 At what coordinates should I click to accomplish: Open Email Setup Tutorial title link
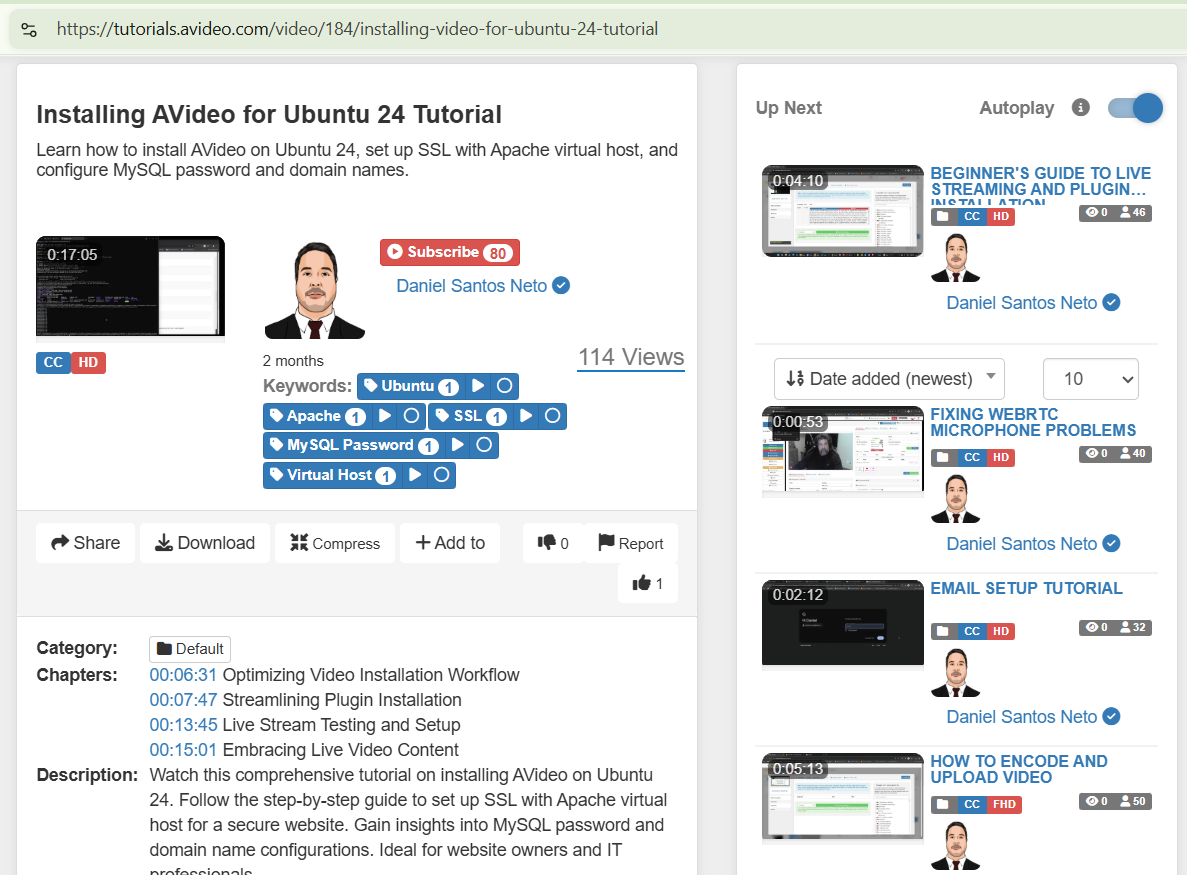(1027, 588)
